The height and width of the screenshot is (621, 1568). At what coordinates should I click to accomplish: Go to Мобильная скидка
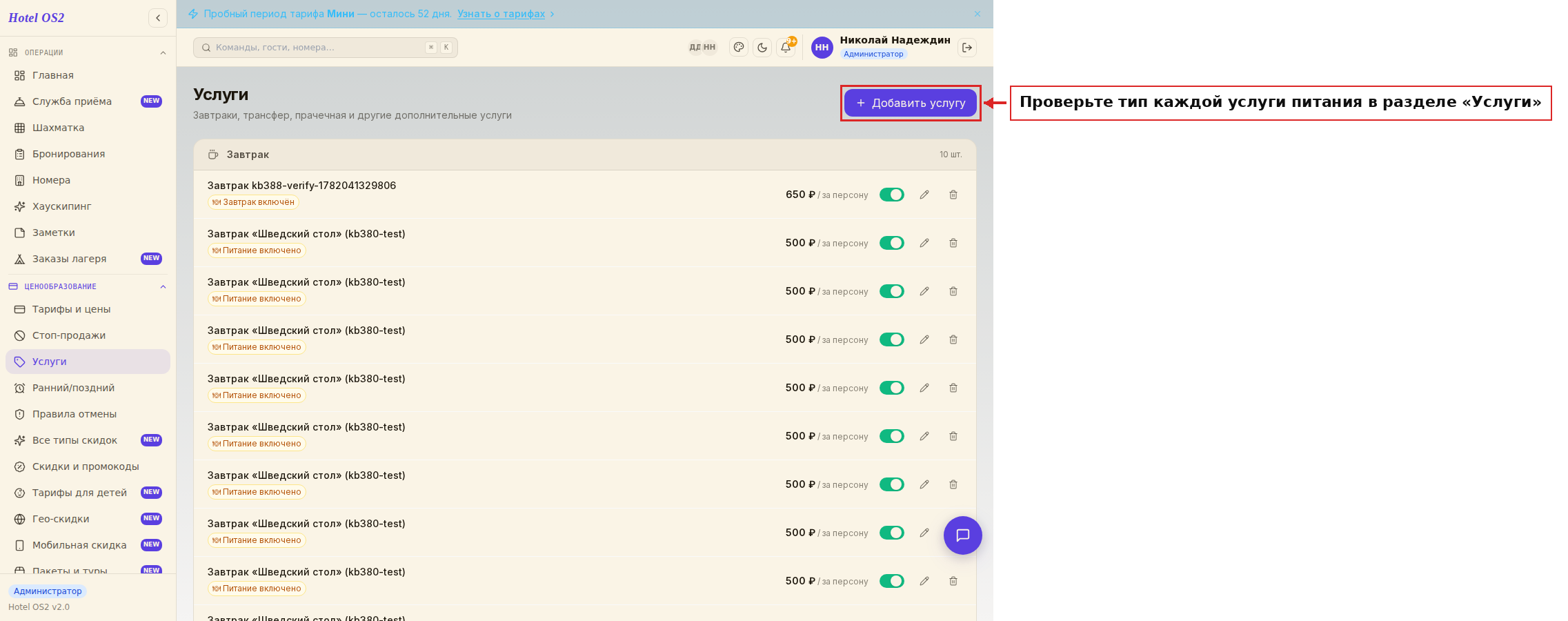[88, 545]
